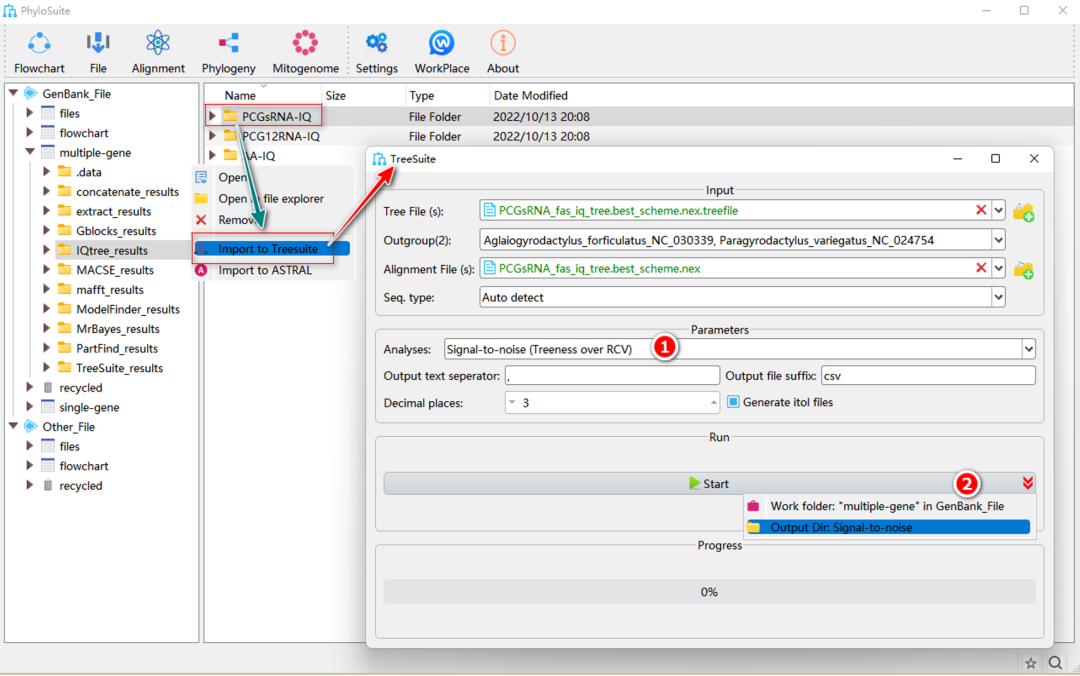1080x676 pixels.
Task: Open the WorkPlace toolbar icon
Action: tap(442, 43)
